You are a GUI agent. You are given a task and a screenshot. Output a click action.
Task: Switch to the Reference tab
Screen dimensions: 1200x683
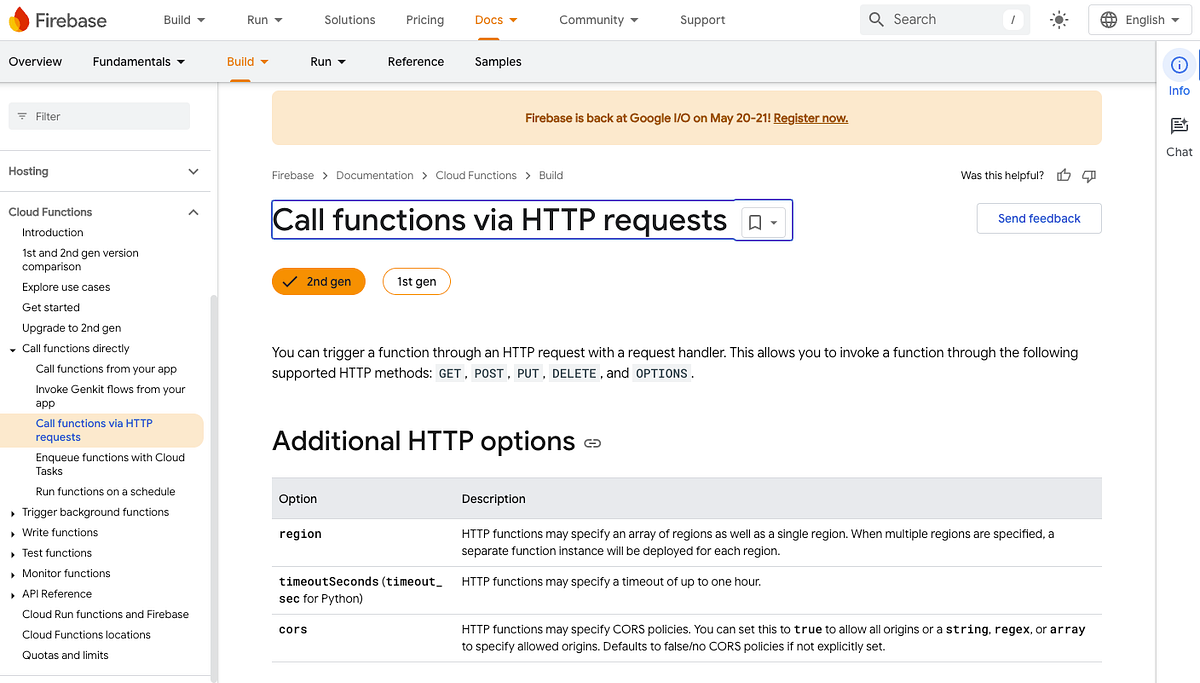point(415,61)
